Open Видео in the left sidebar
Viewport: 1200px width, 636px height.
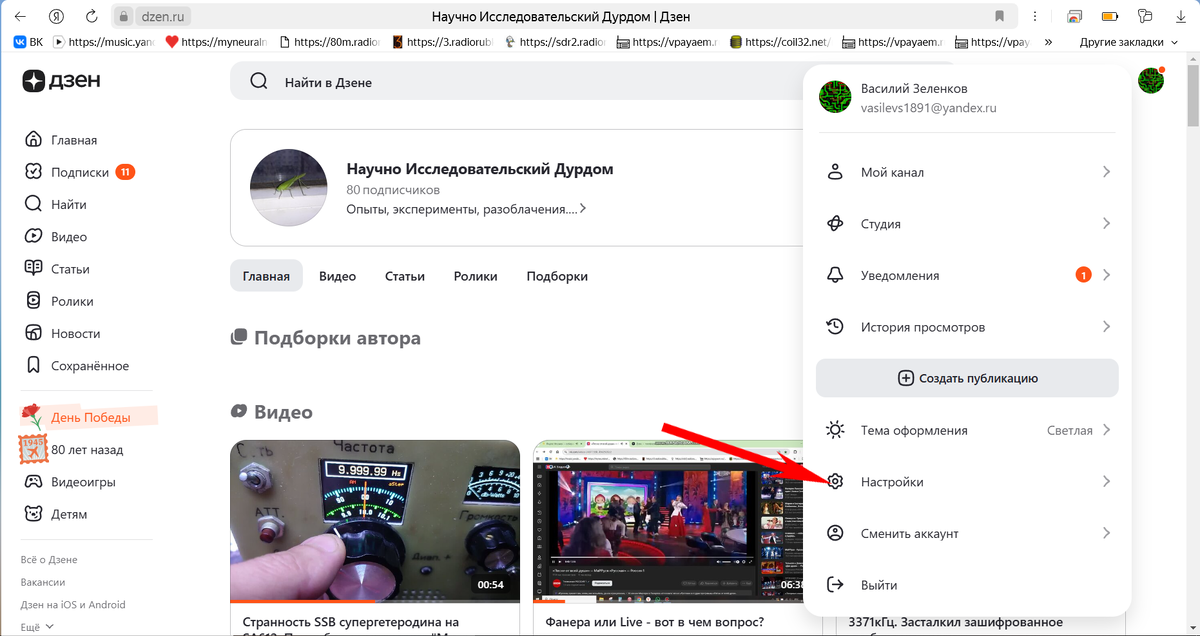click(x=56, y=237)
